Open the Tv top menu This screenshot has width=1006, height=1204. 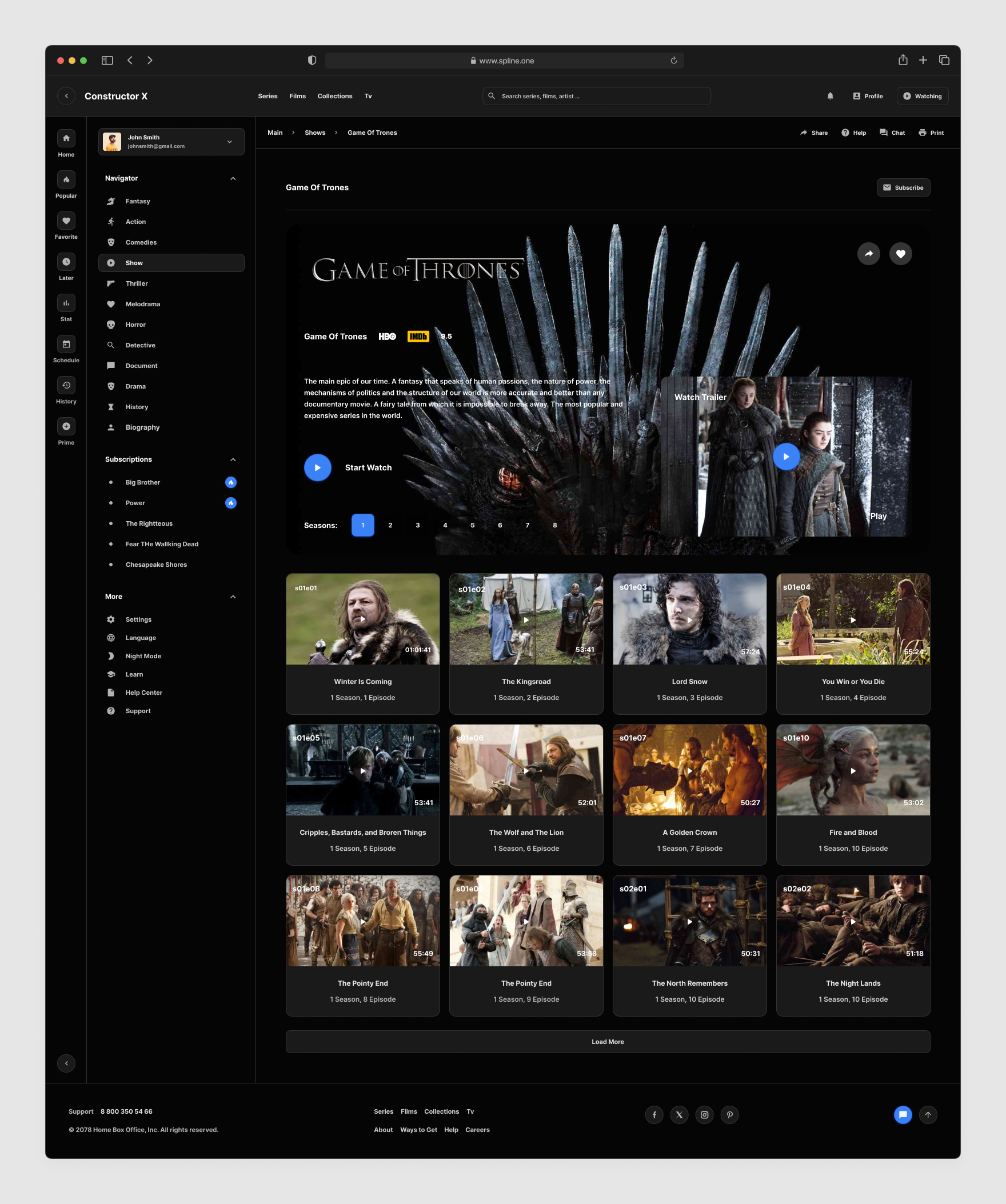pos(368,97)
